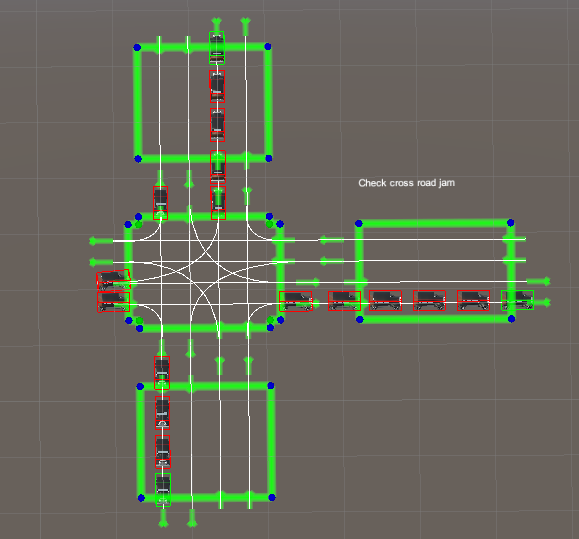Viewport: 579px width, 539px height.
Task: Click the bottom-right blue node of the south rectangle
Action: (x=272, y=497)
